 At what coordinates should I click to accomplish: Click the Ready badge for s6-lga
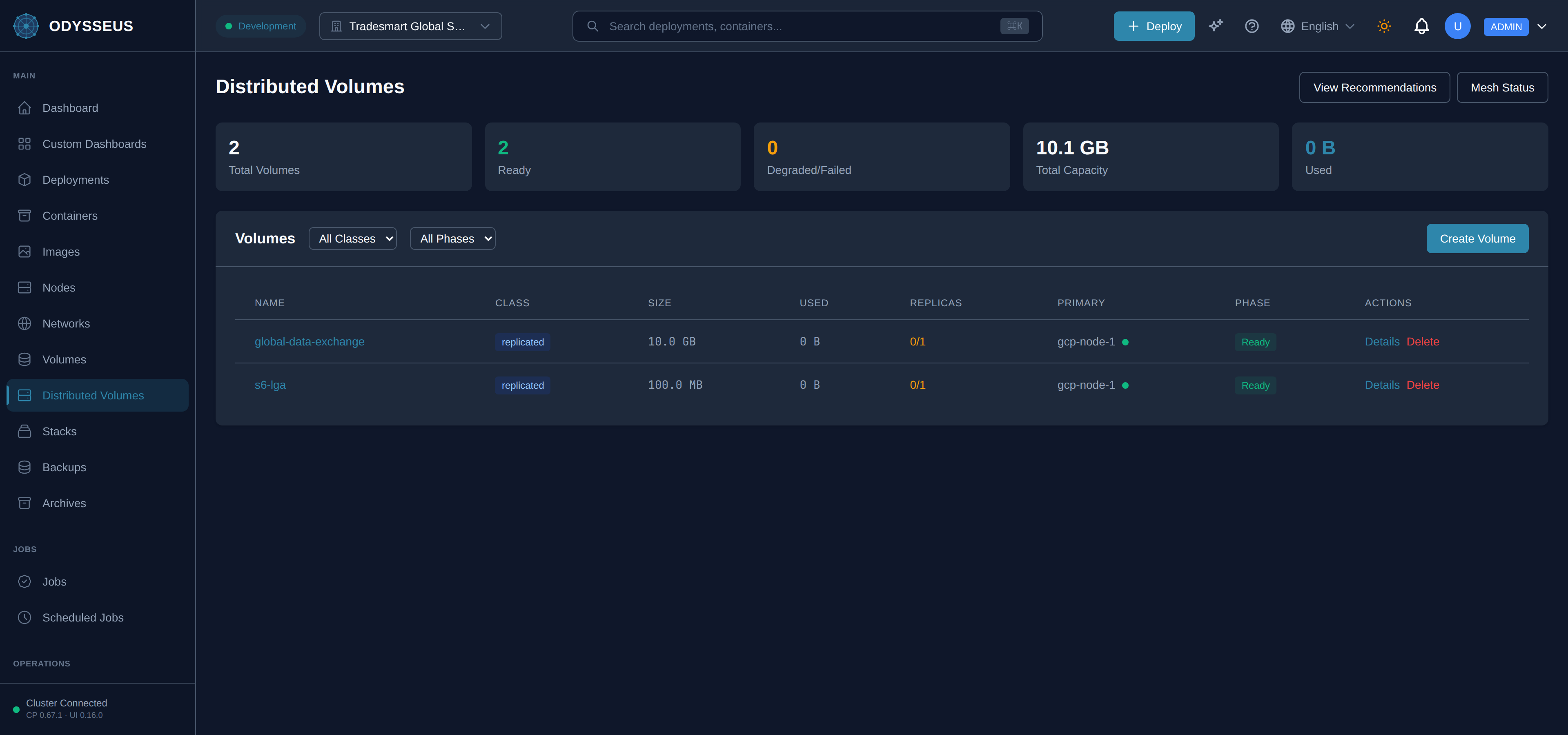click(1255, 385)
